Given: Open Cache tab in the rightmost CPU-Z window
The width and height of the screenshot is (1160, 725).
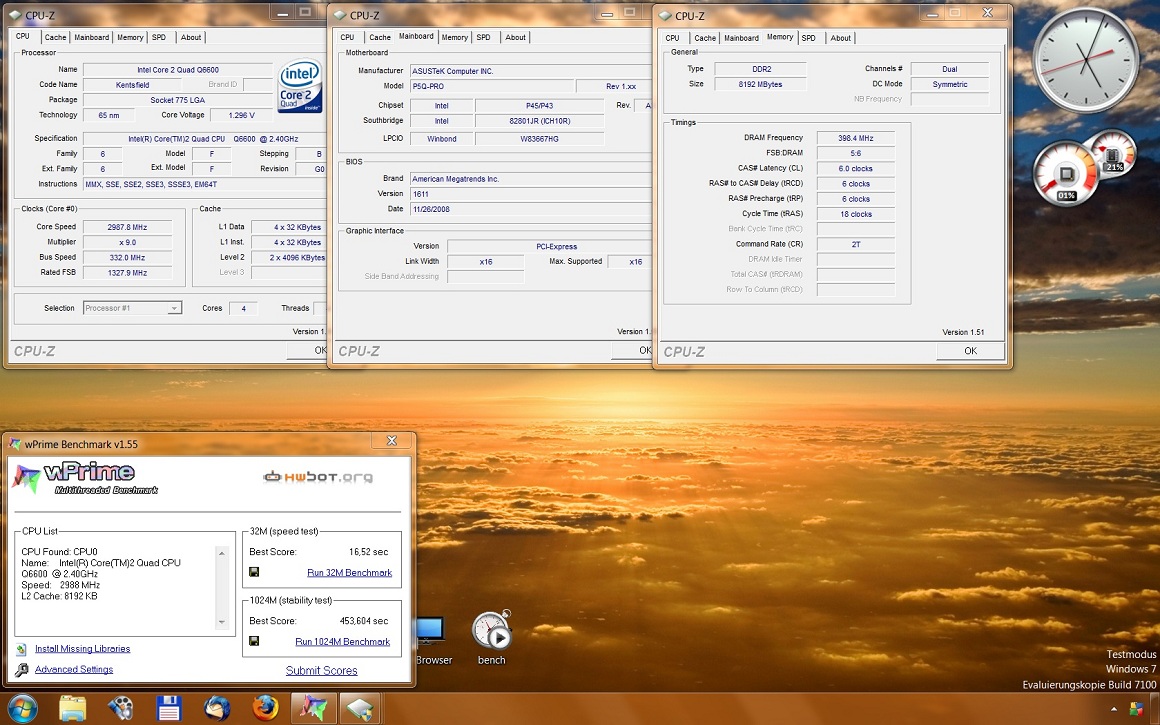Looking at the screenshot, I should pyautogui.click(x=705, y=38).
